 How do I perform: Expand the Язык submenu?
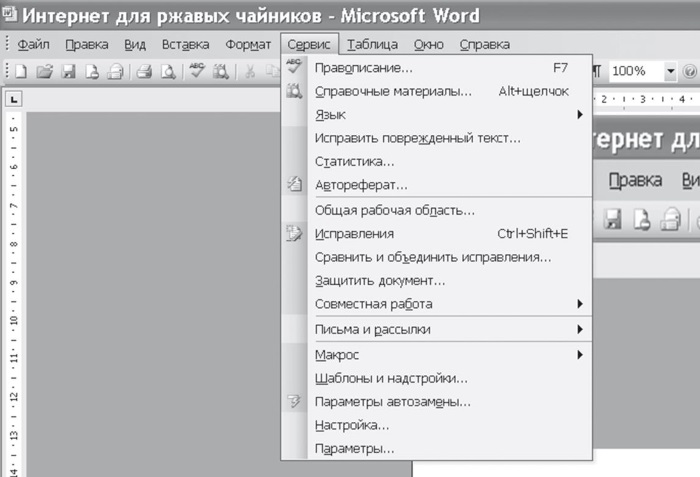pos(437,115)
